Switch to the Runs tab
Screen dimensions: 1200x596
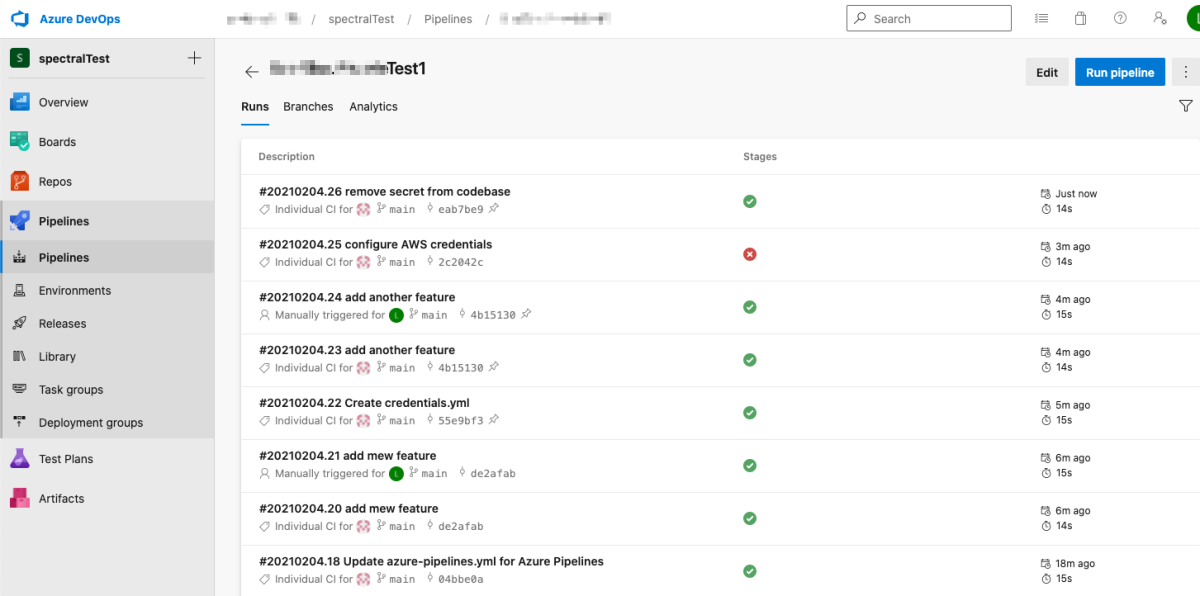(x=255, y=107)
